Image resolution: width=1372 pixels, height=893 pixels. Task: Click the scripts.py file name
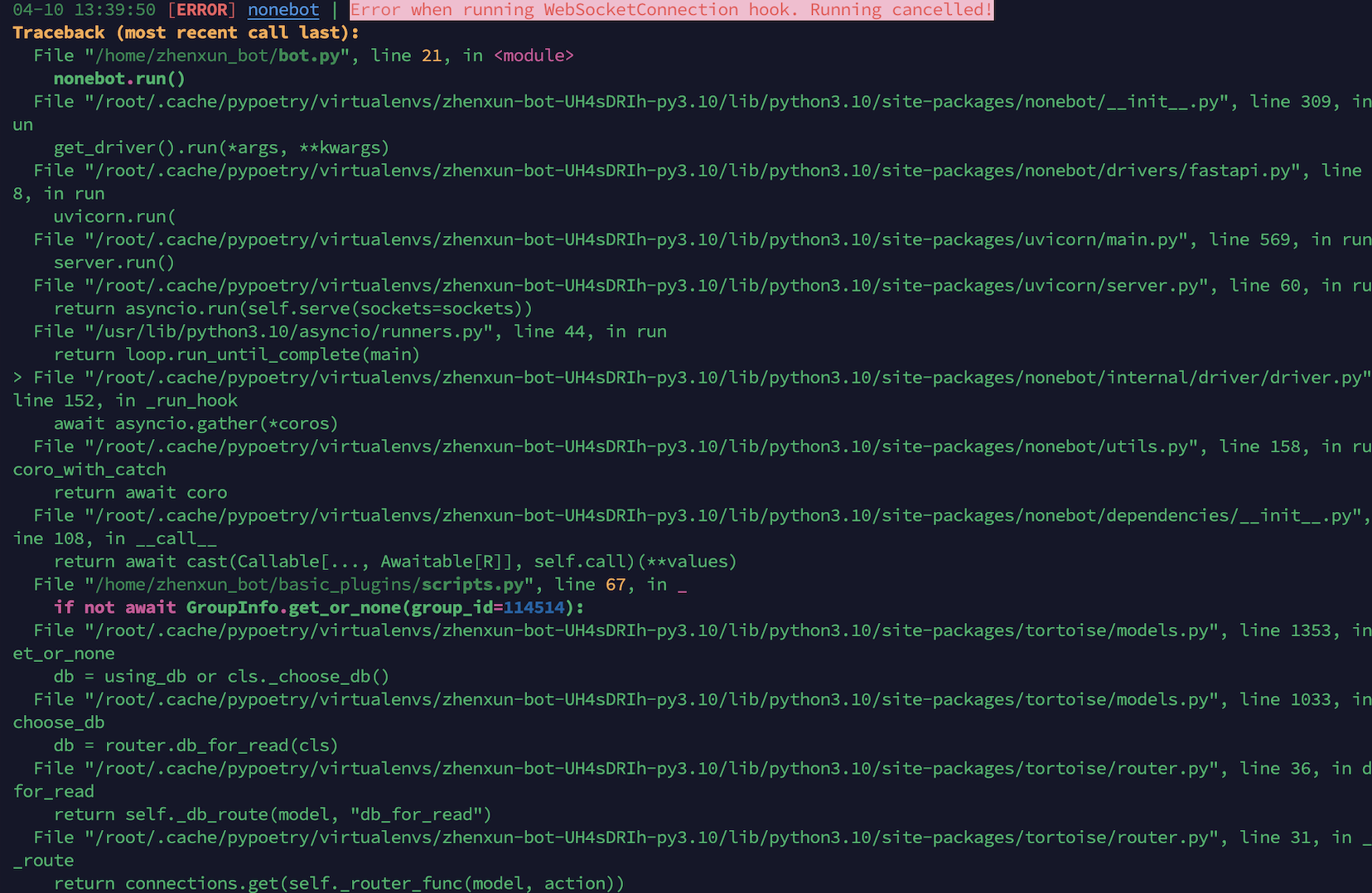472,585
